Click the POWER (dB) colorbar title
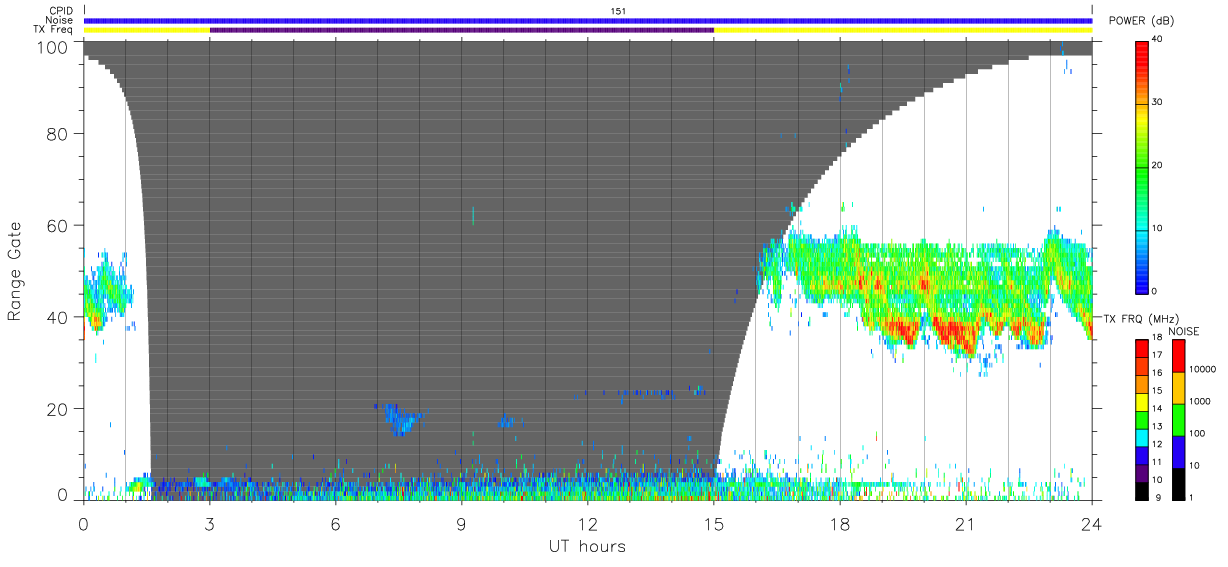Screen dimensions: 1228x567 pyautogui.click(x=1141, y=21)
